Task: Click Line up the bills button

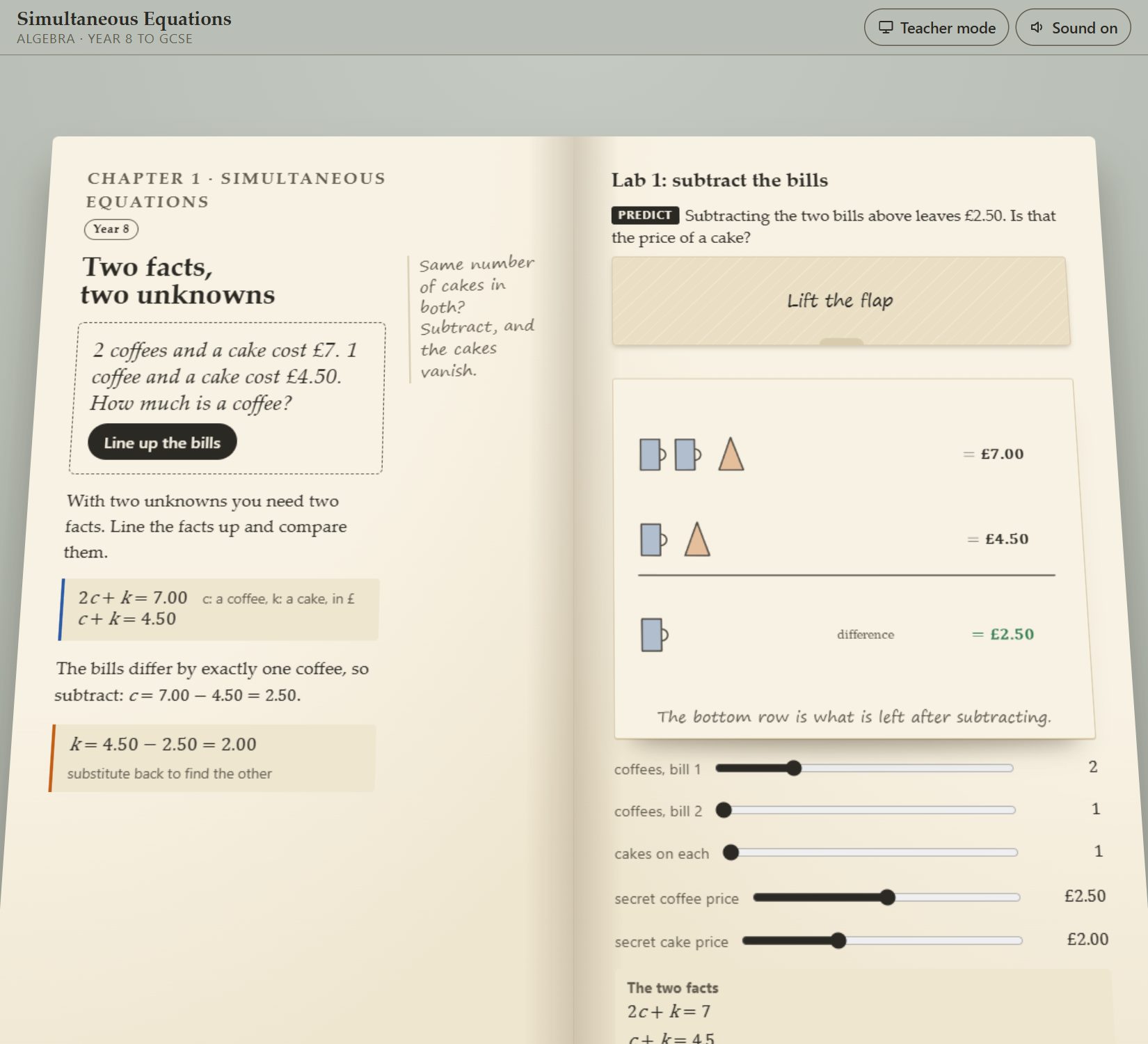Action: coord(162,442)
